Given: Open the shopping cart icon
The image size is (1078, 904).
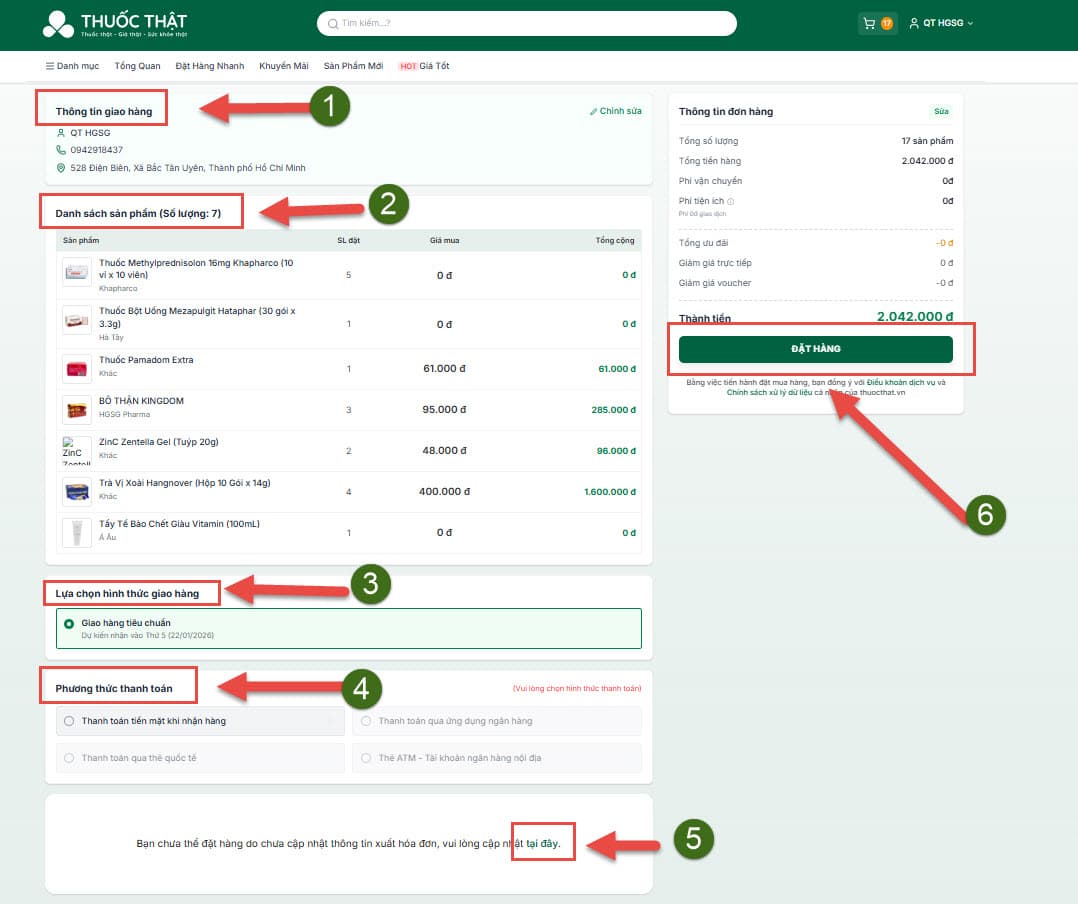Looking at the screenshot, I should click(869, 23).
